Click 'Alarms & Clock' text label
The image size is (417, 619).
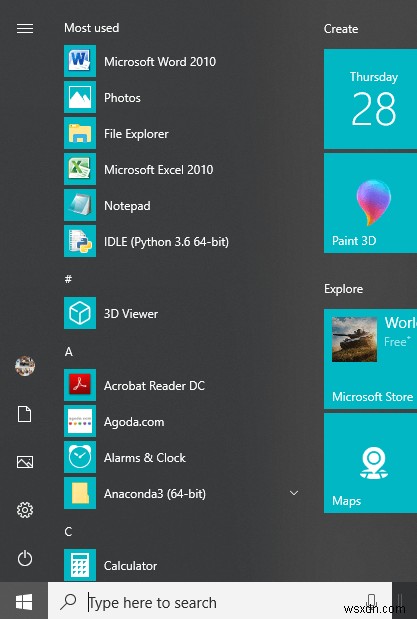(145, 458)
